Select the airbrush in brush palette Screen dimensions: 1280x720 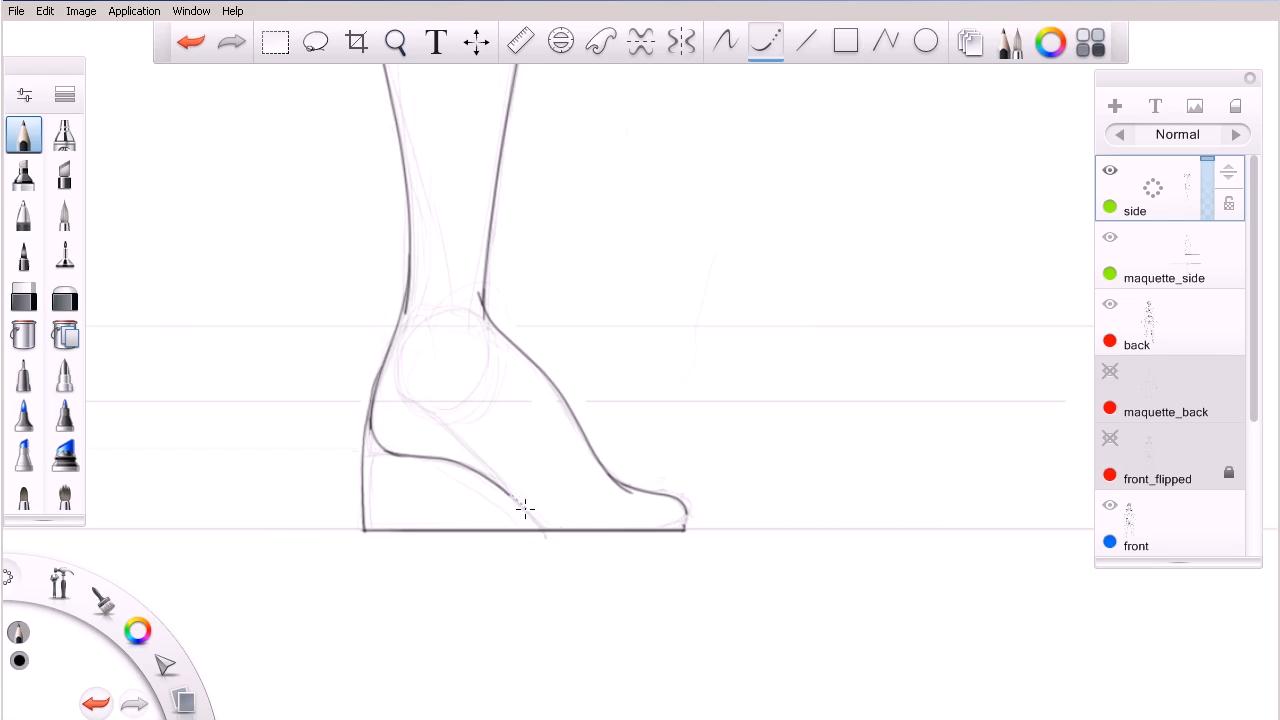click(x=65, y=135)
